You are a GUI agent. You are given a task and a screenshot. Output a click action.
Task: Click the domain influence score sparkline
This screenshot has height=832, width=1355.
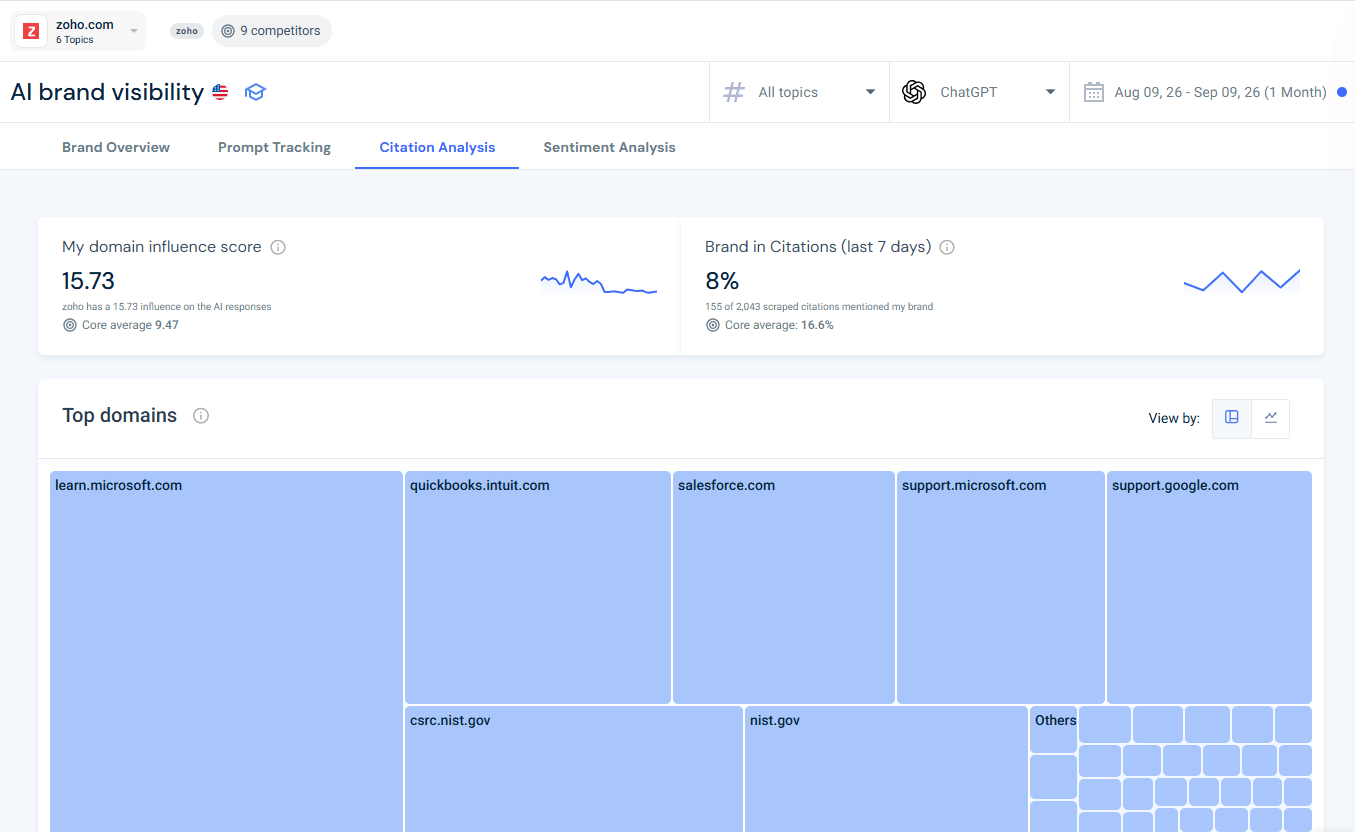599,282
